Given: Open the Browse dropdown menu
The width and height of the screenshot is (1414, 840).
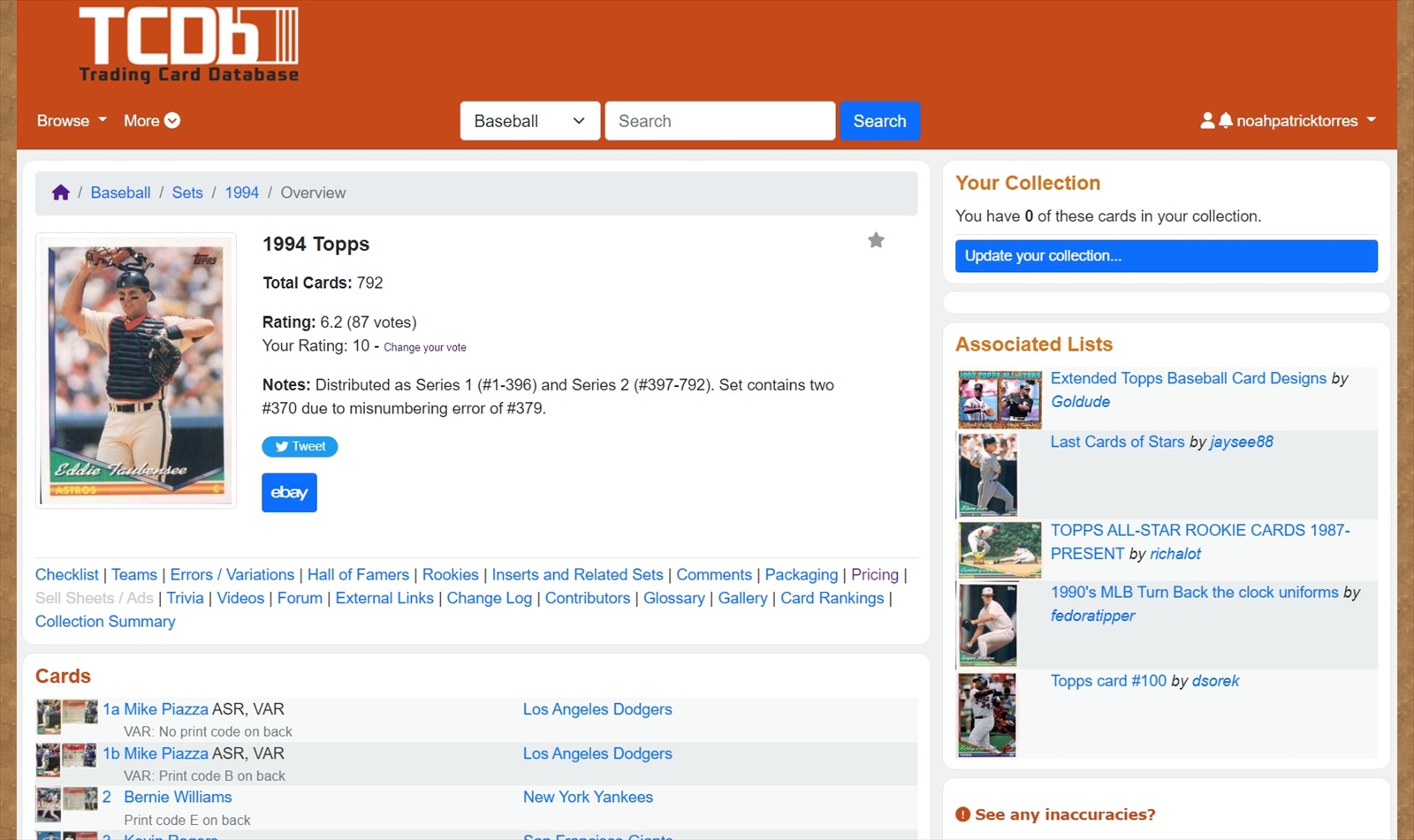Looking at the screenshot, I should click(x=72, y=120).
